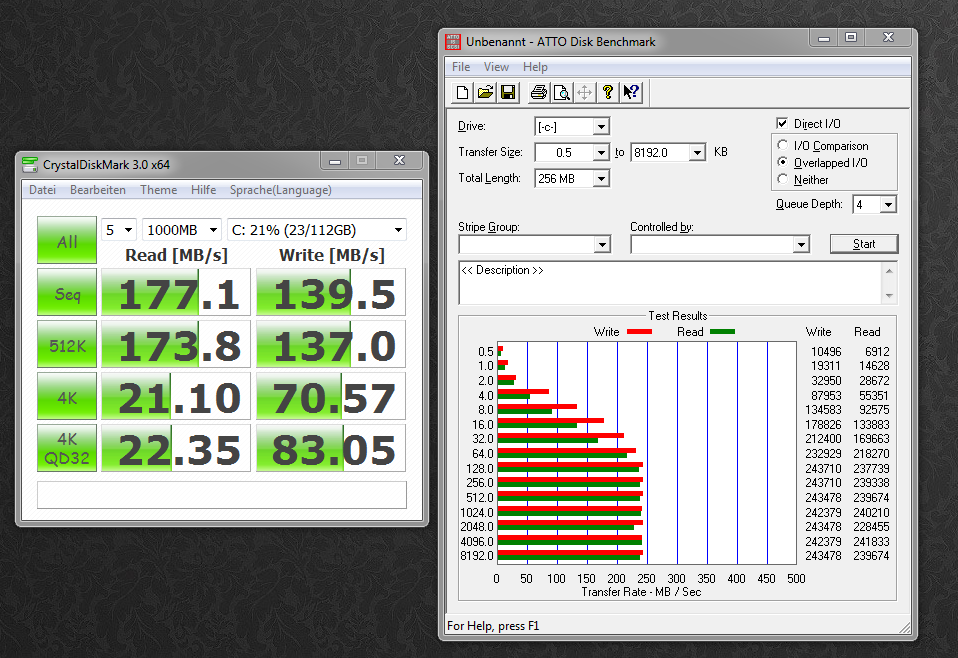Open the Transfer Size end dropdown 8192.0
Image resolution: width=958 pixels, height=658 pixels.
pos(697,152)
